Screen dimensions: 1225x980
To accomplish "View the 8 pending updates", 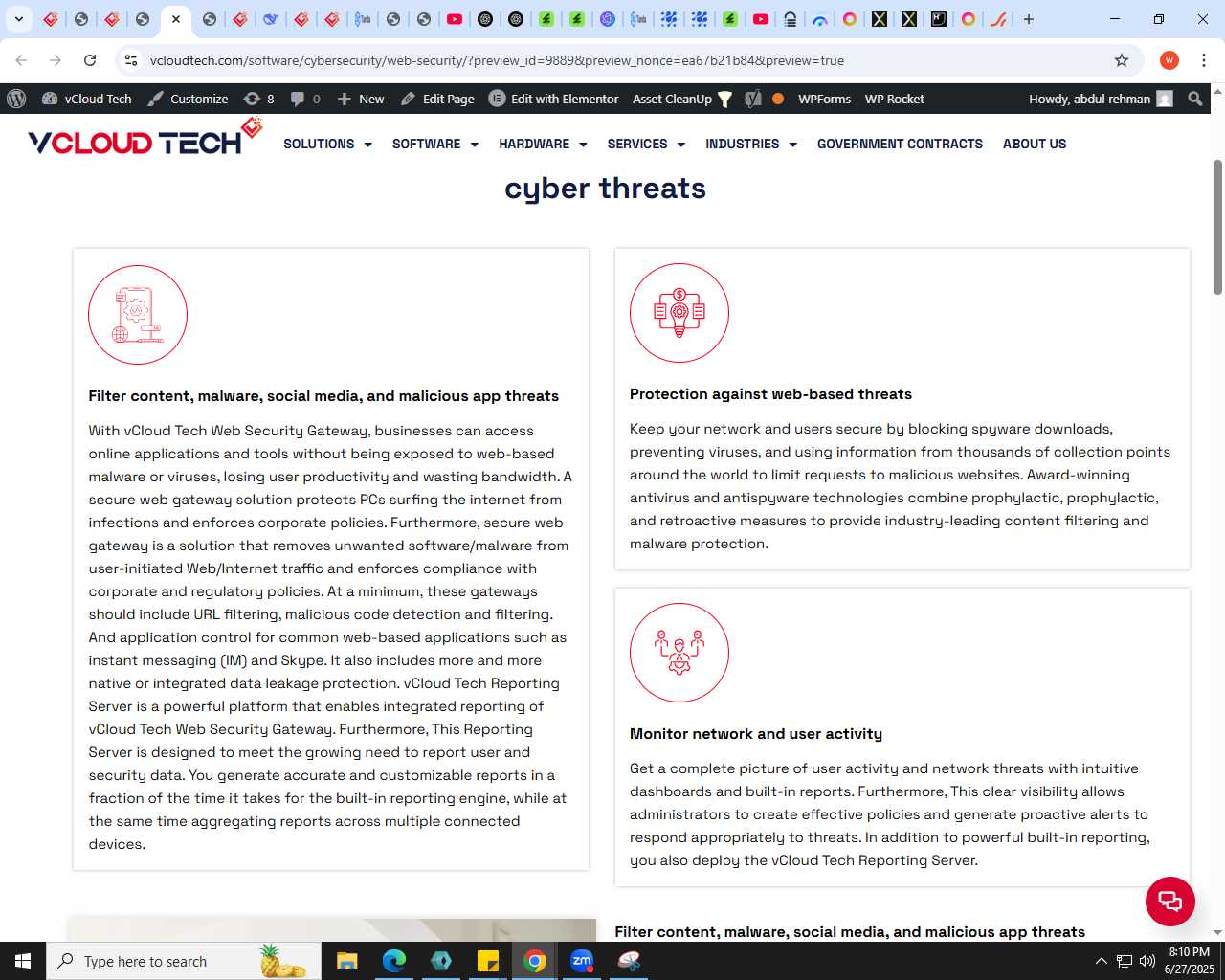I will (x=259, y=99).
